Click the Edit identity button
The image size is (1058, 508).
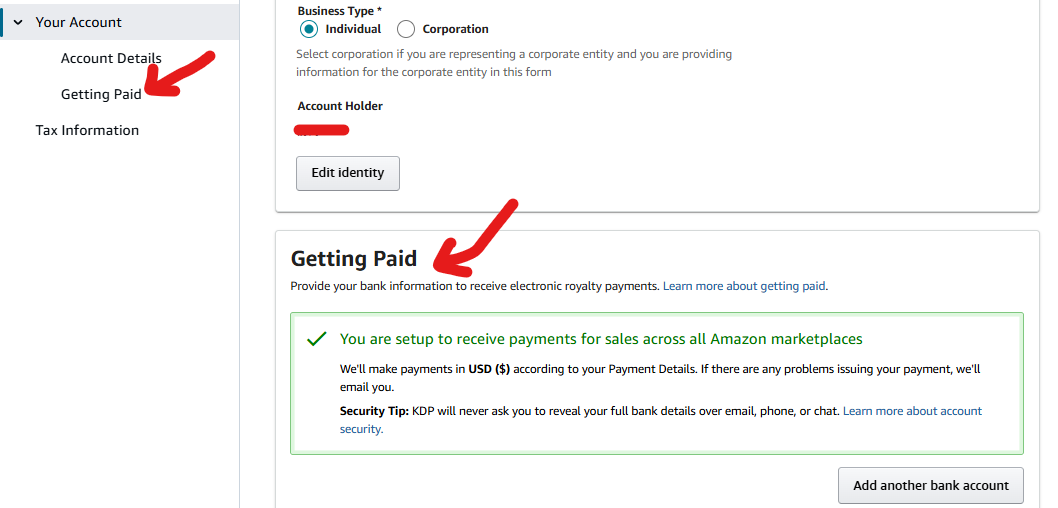click(347, 173)
